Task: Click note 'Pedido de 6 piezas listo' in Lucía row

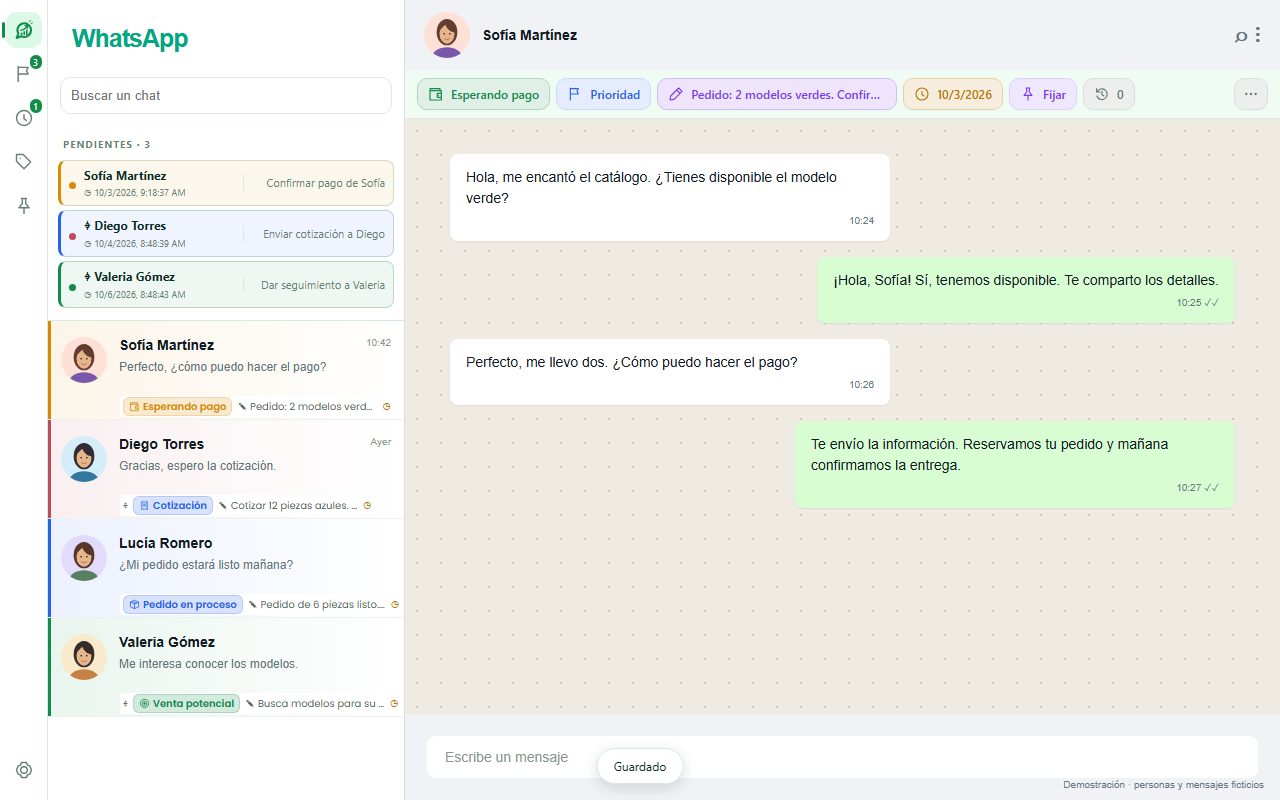Action: [x=317, y=605]
